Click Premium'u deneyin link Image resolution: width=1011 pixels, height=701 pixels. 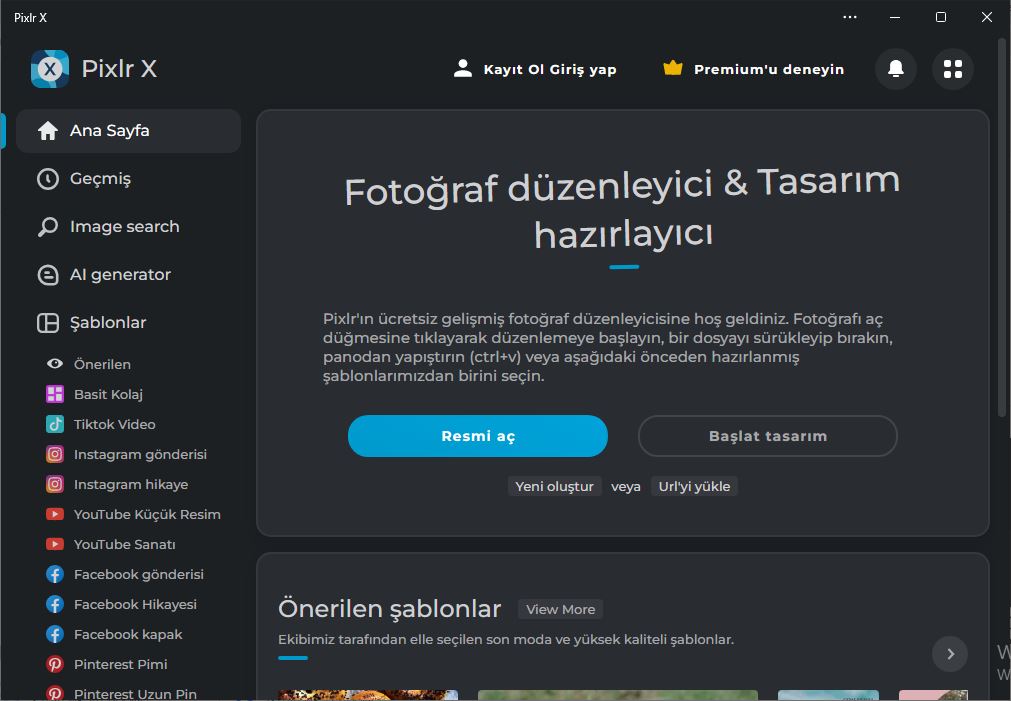(x=769, y=69)
